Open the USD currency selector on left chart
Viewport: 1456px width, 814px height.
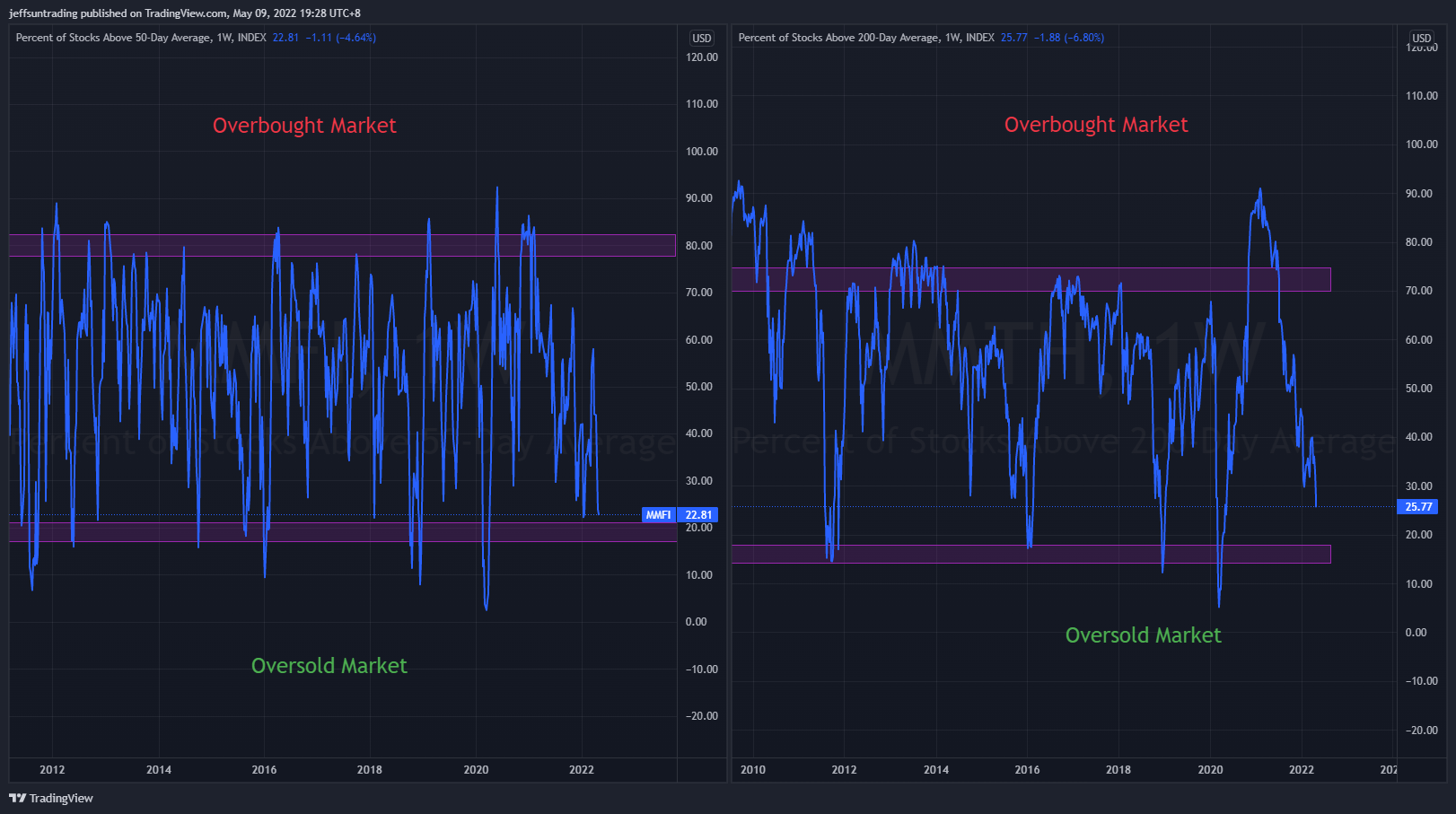click(x=701, y=39)
